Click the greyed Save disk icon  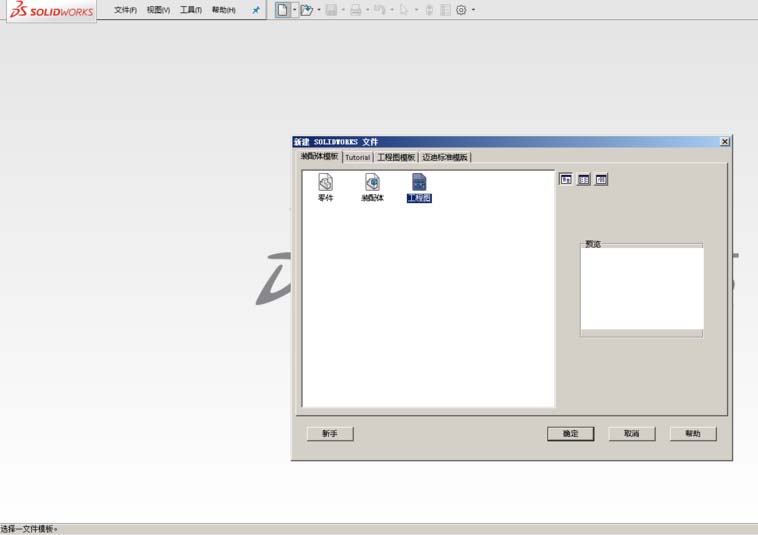[x=331, y=10]
